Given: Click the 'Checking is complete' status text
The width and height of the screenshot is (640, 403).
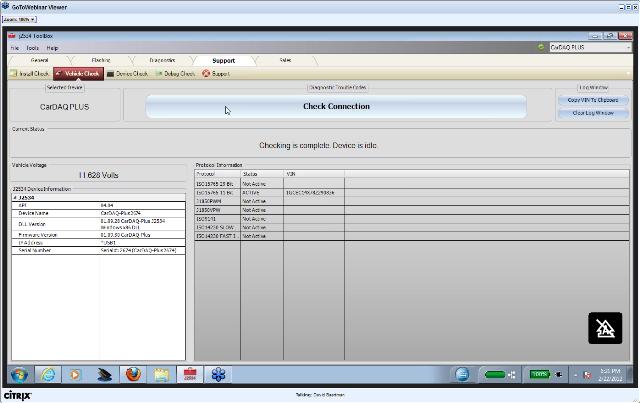Looking at the screenshot, I should (x=318, y=145).
